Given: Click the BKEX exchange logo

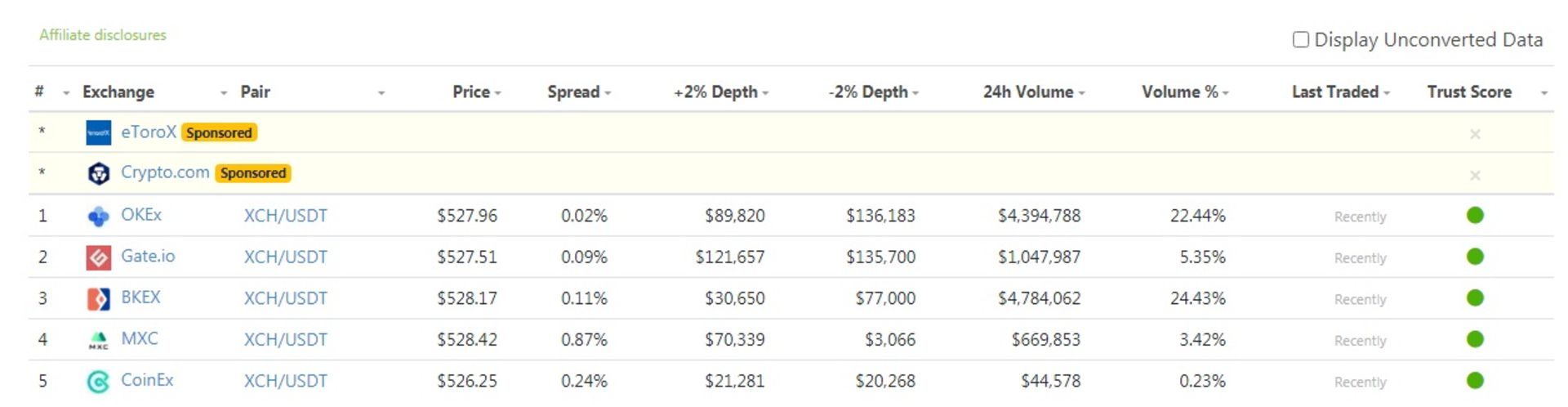Looking at the screenshot, I should [x=98, y=298].
